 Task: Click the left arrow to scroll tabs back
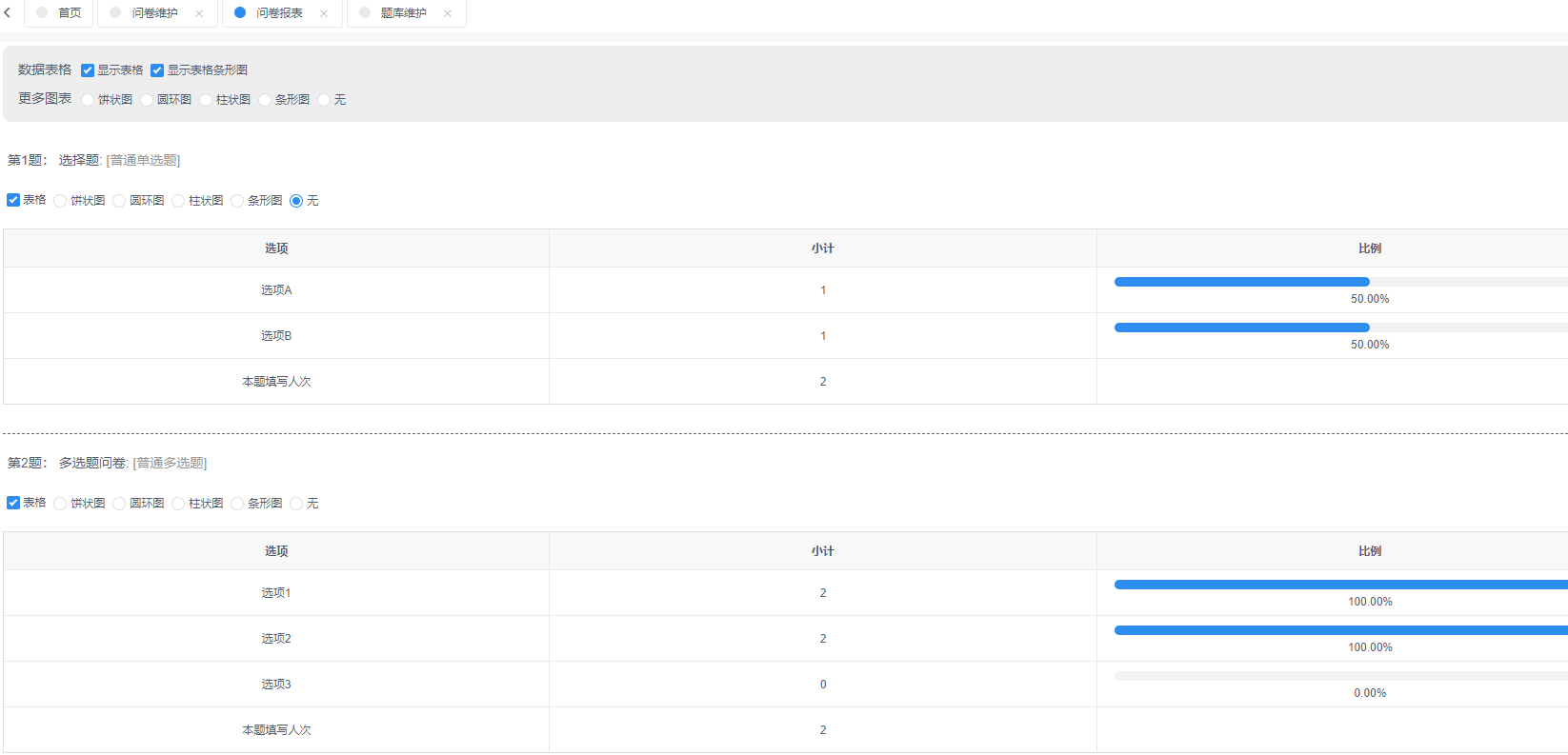pos(8,13)
